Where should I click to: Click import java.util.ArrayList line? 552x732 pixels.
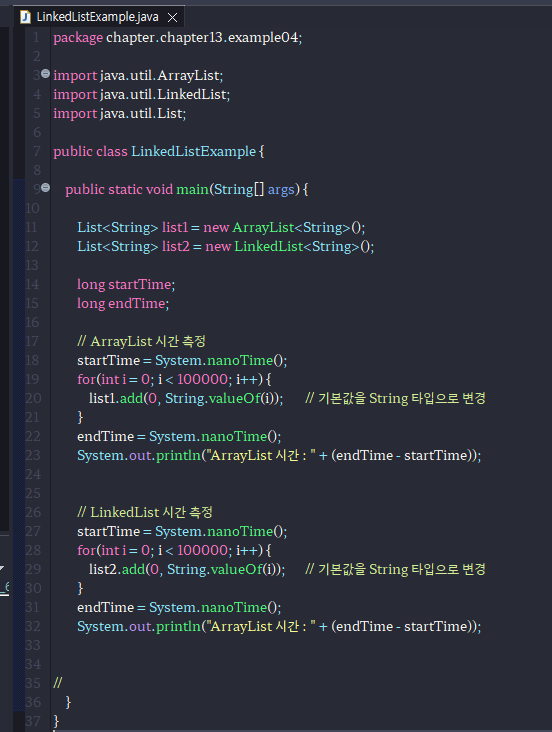[138, 76]
